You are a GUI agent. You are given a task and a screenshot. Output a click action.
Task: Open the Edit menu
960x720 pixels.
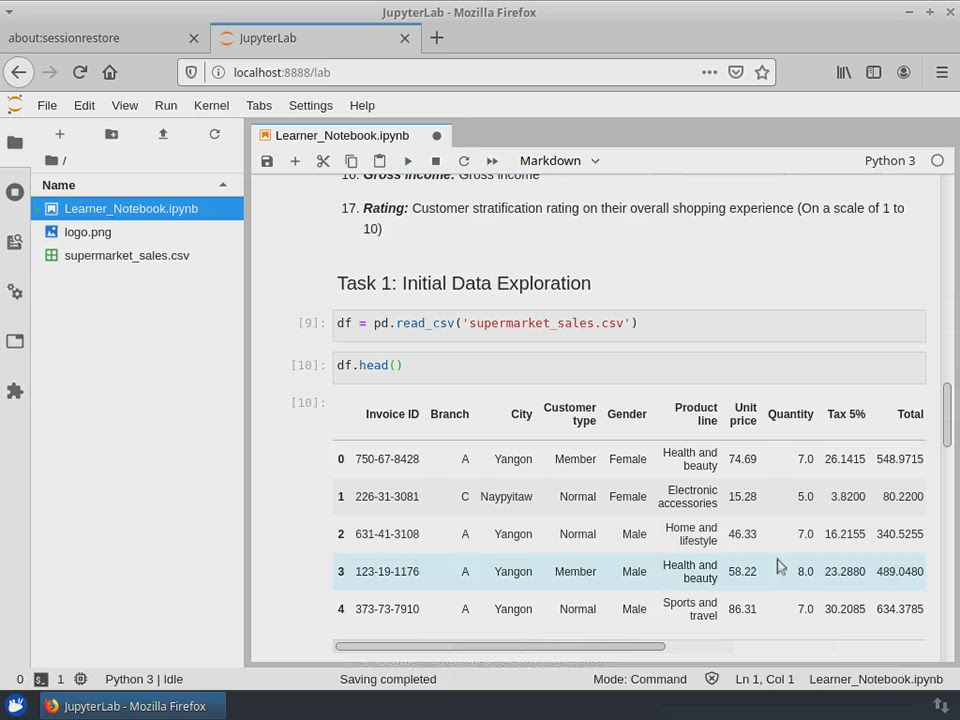[84, 105]
